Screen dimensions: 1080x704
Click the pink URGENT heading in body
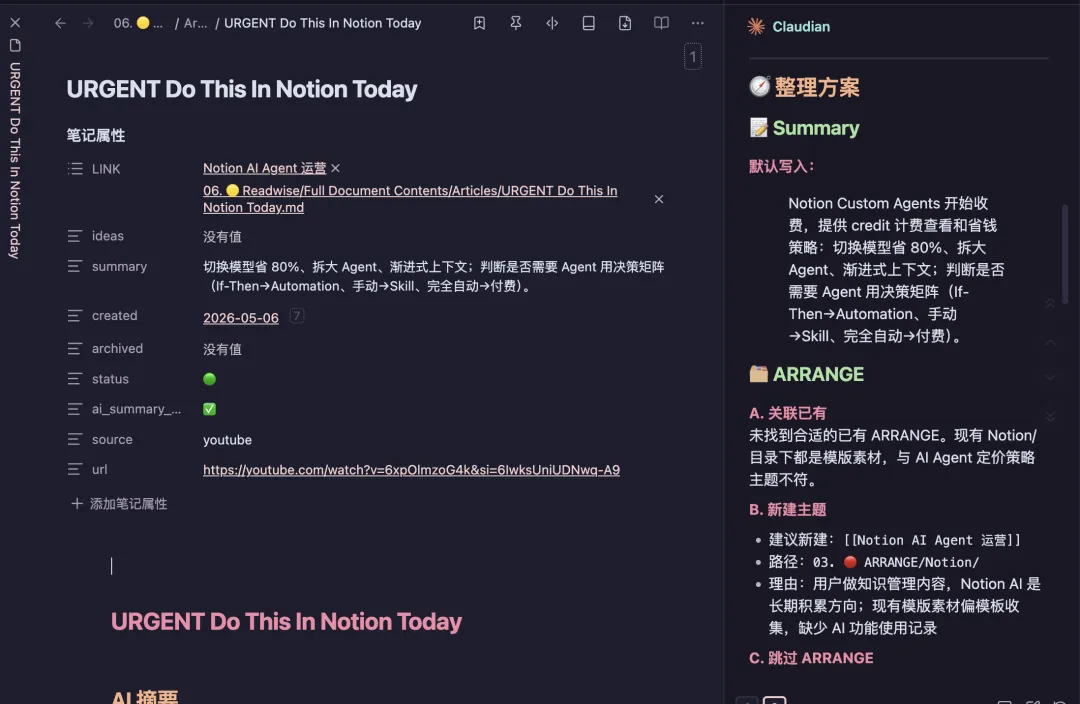(x=286, y=621)
